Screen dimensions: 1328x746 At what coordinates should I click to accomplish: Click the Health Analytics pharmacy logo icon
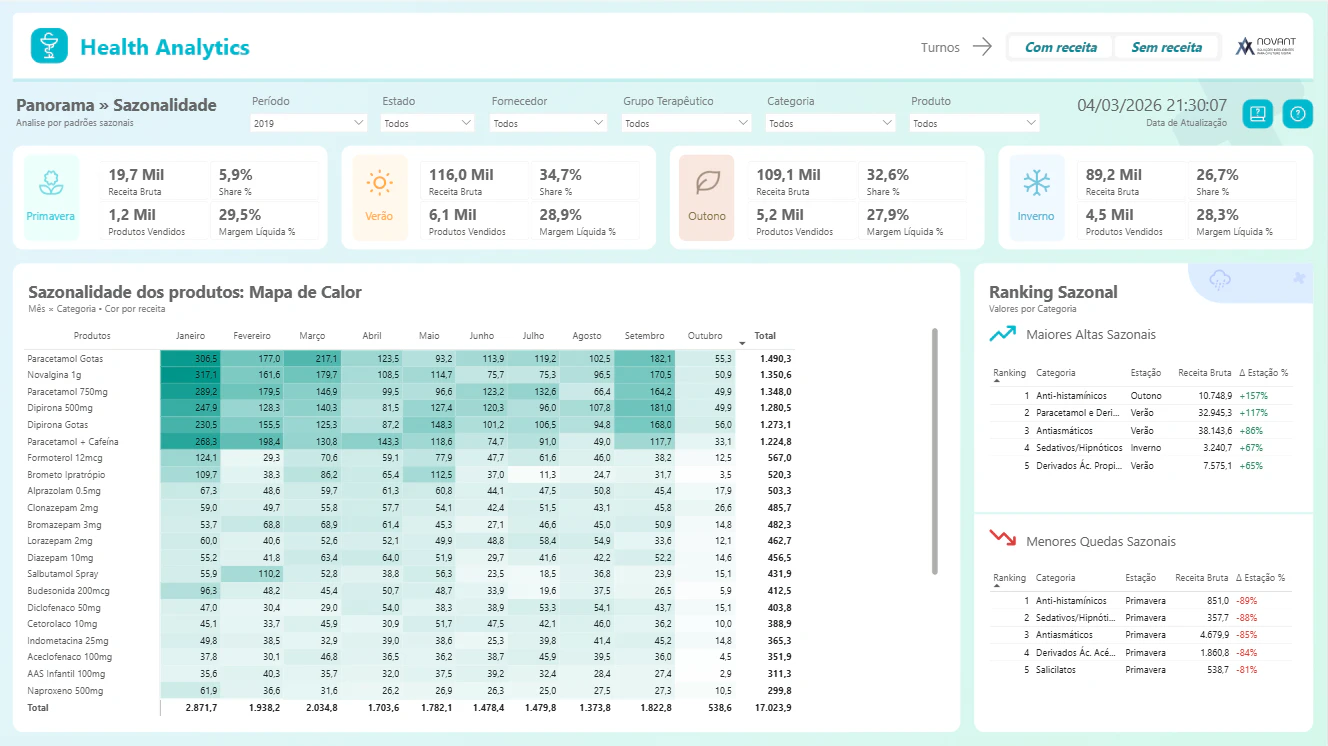(x=49, y=46)
